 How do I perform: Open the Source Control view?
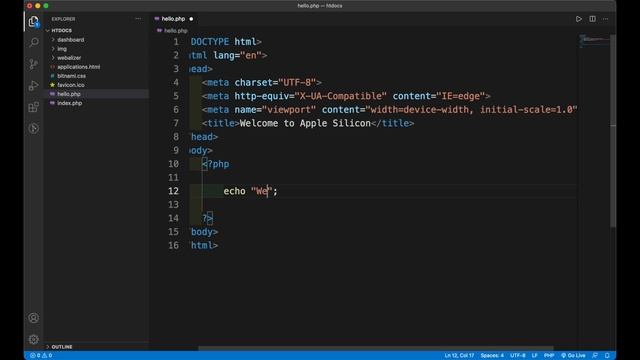click(x=34, y=64)
